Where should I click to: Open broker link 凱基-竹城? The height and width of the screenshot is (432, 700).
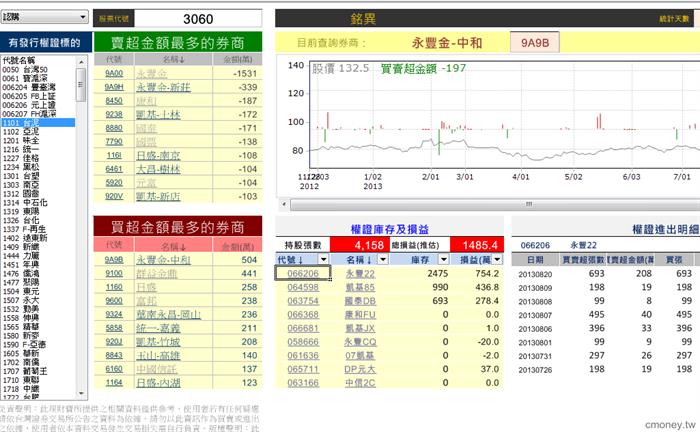(x=158, y=342)
